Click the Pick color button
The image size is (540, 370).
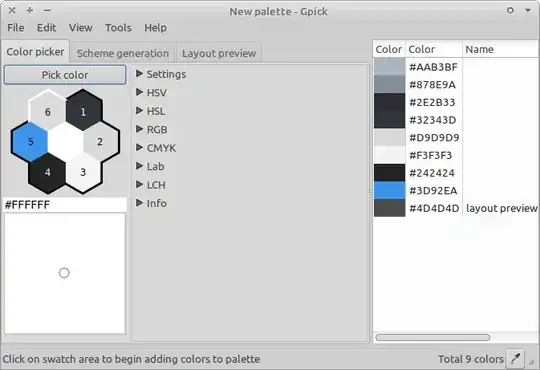(x=65, y=75)
